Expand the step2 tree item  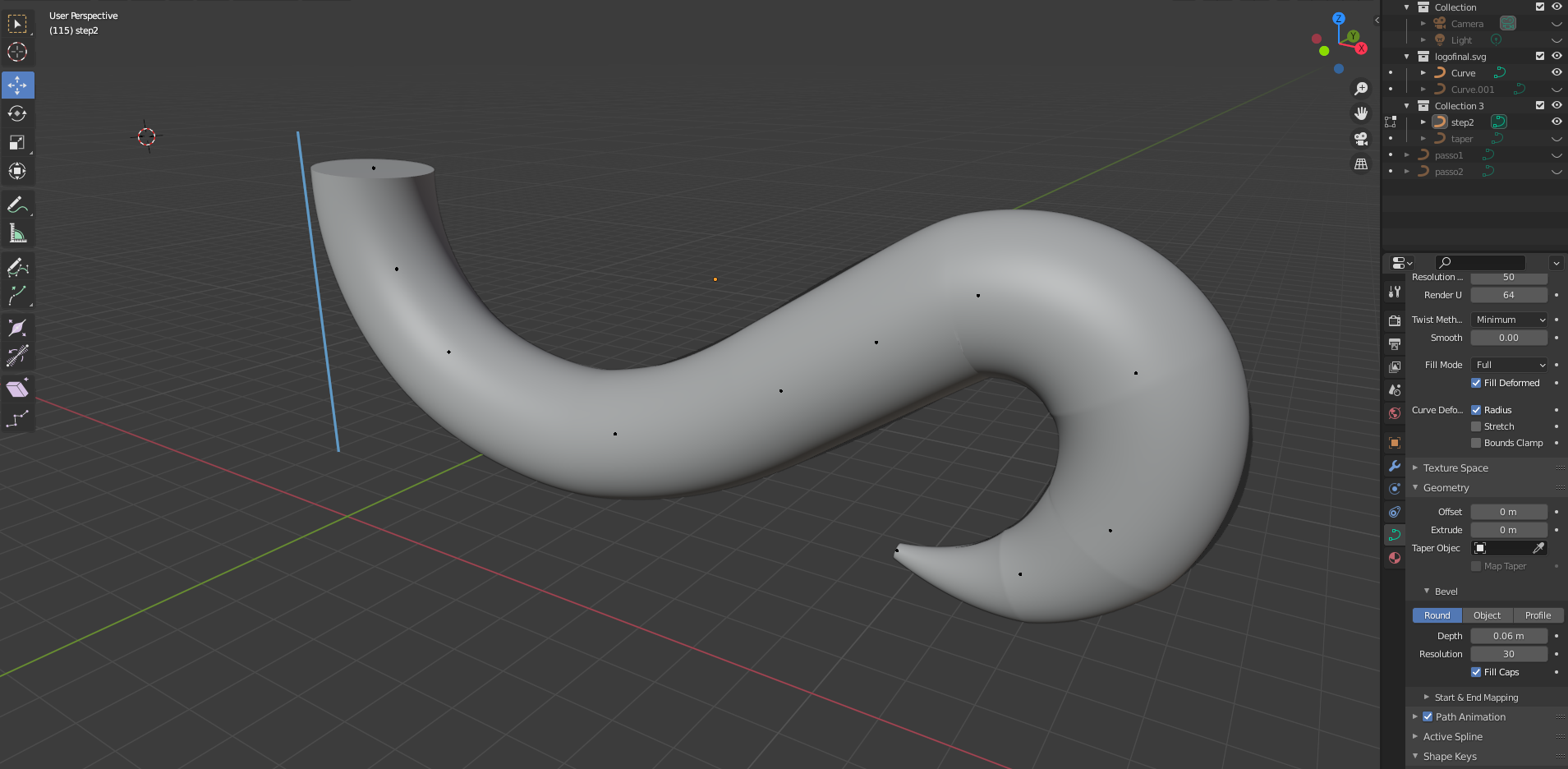coord(1423,122)
